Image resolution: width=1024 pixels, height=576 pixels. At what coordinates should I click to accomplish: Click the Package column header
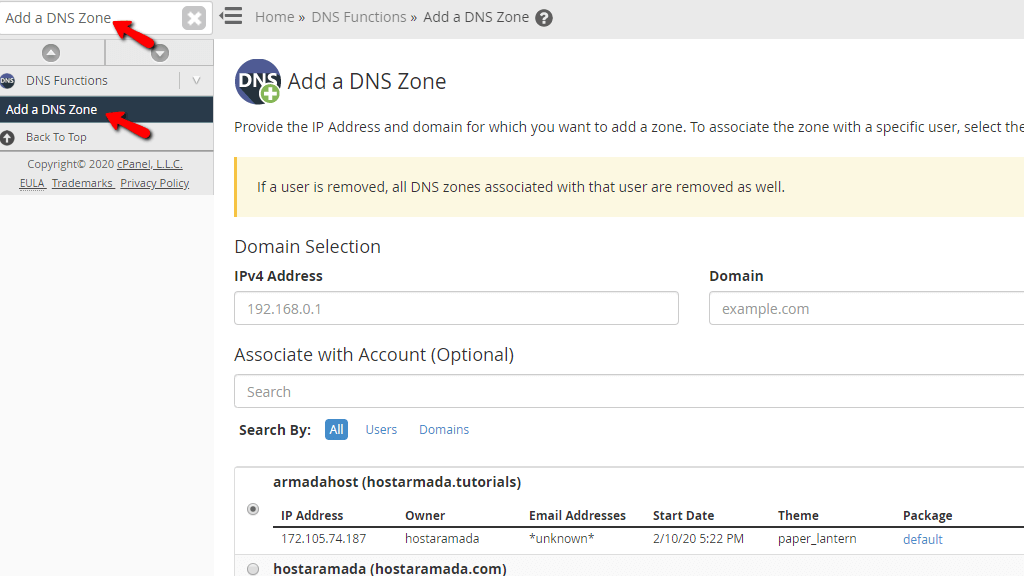pos(927,515)
